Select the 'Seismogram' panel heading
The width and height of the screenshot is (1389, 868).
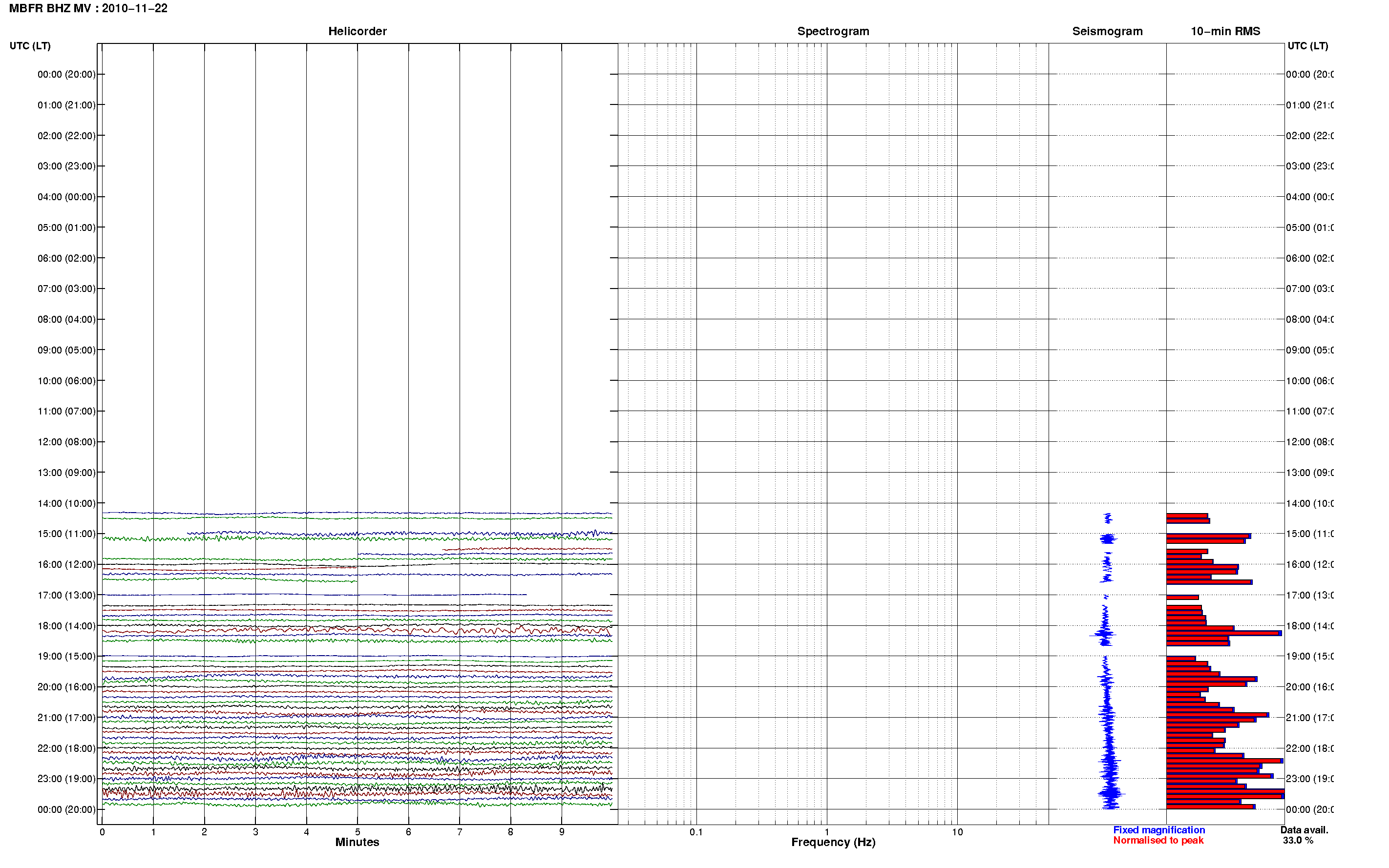point(1107,31)
